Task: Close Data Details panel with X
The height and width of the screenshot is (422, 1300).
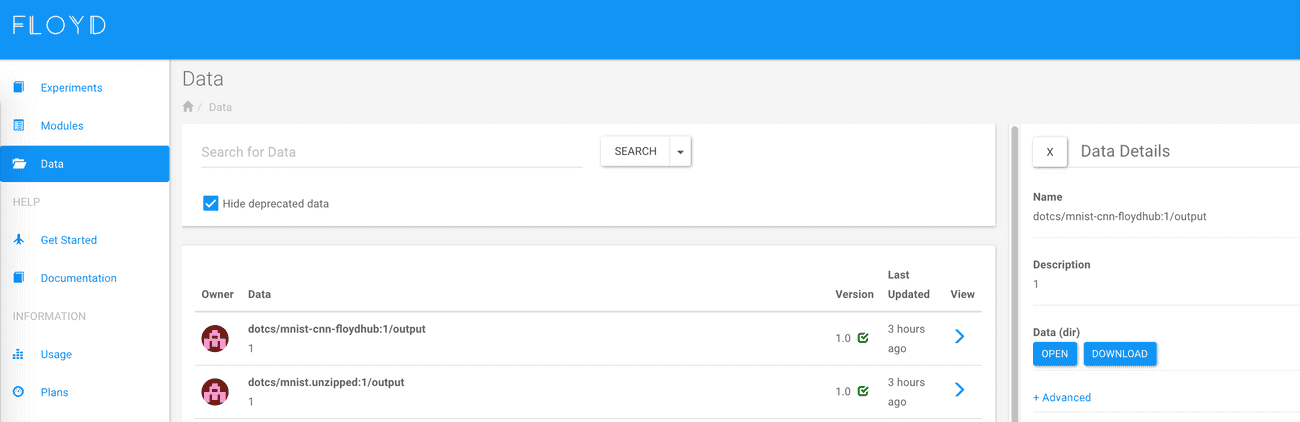Action: 1050,152
